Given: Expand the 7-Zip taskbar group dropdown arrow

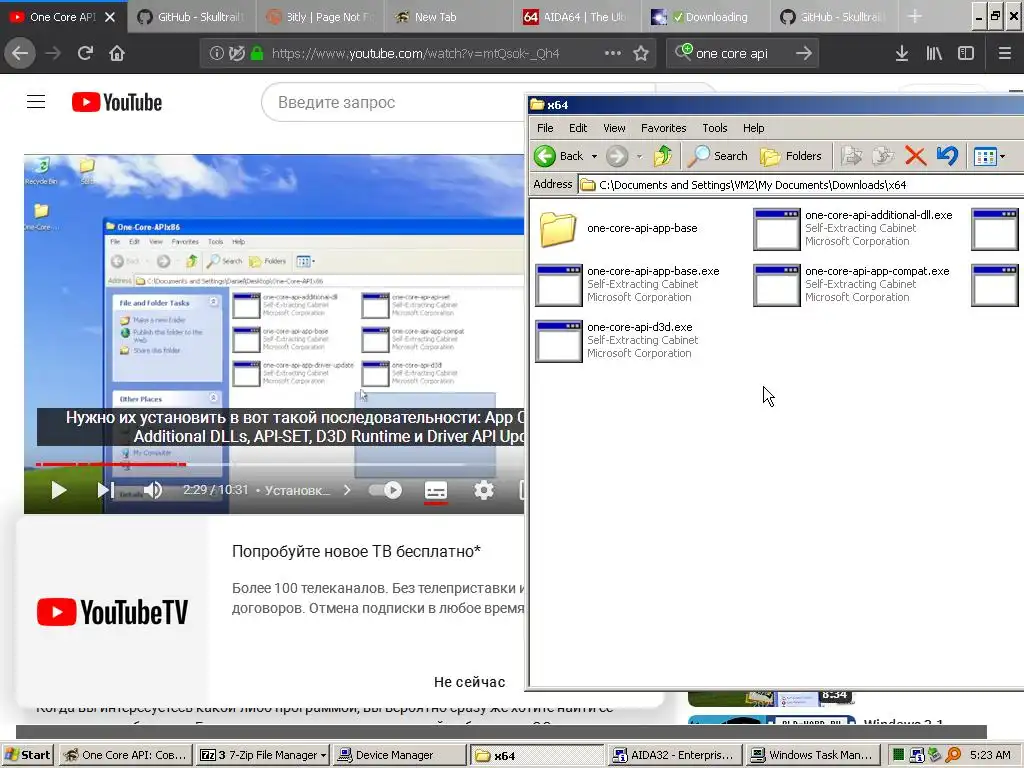Looking at the screenshot, I should point(323,756).
